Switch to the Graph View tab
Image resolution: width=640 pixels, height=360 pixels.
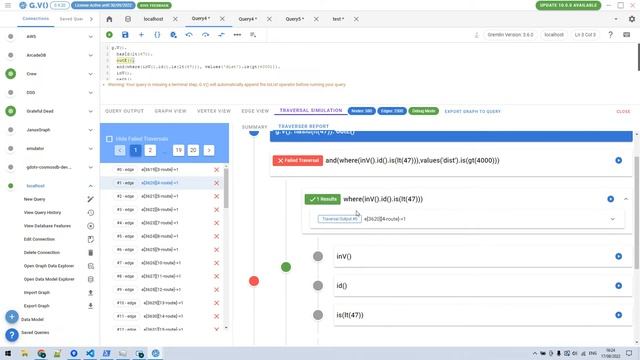[x=170, y=111]
